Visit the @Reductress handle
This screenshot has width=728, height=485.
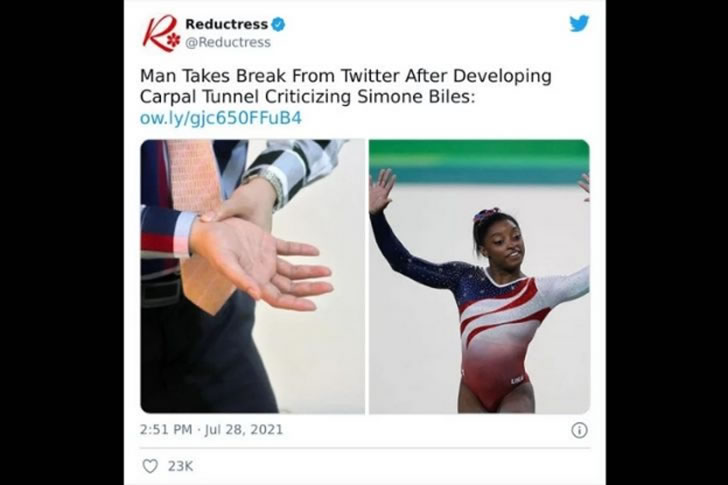click(x=228, y=42)
